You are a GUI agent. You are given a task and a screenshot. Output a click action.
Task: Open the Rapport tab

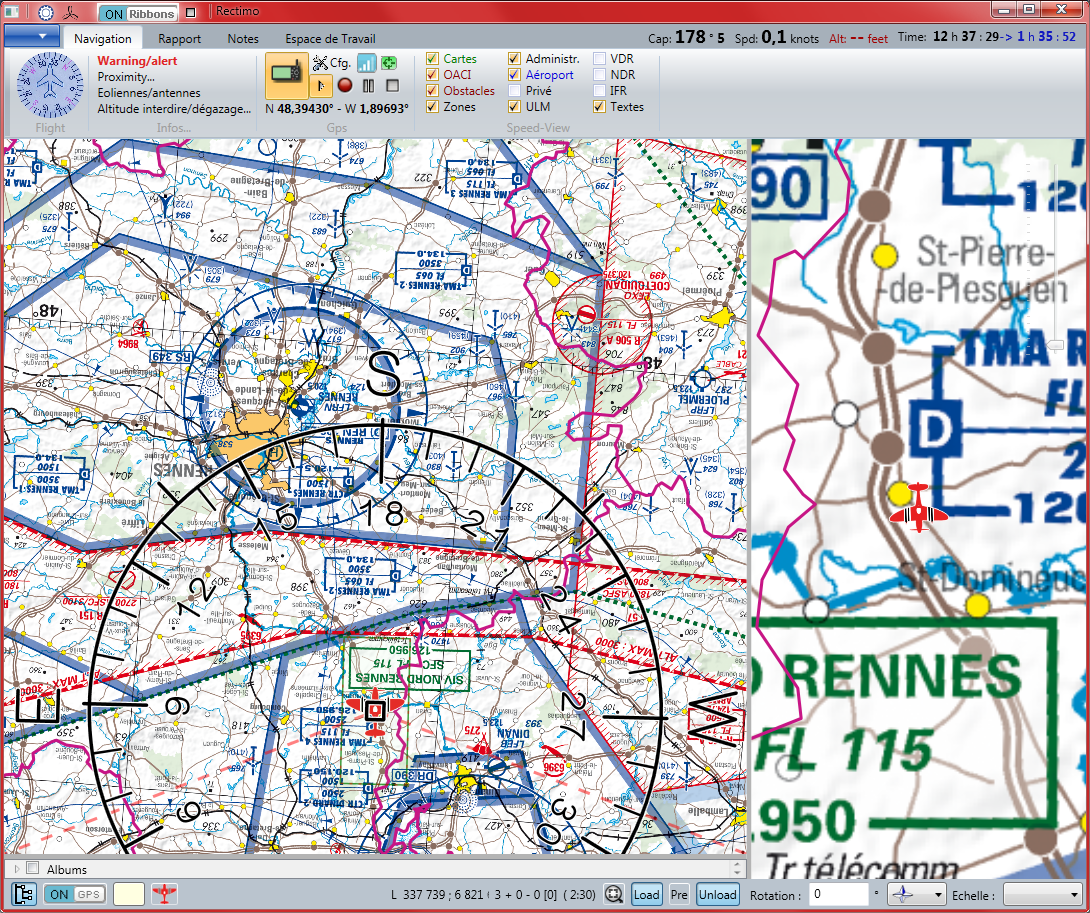(x=179, y=39)
